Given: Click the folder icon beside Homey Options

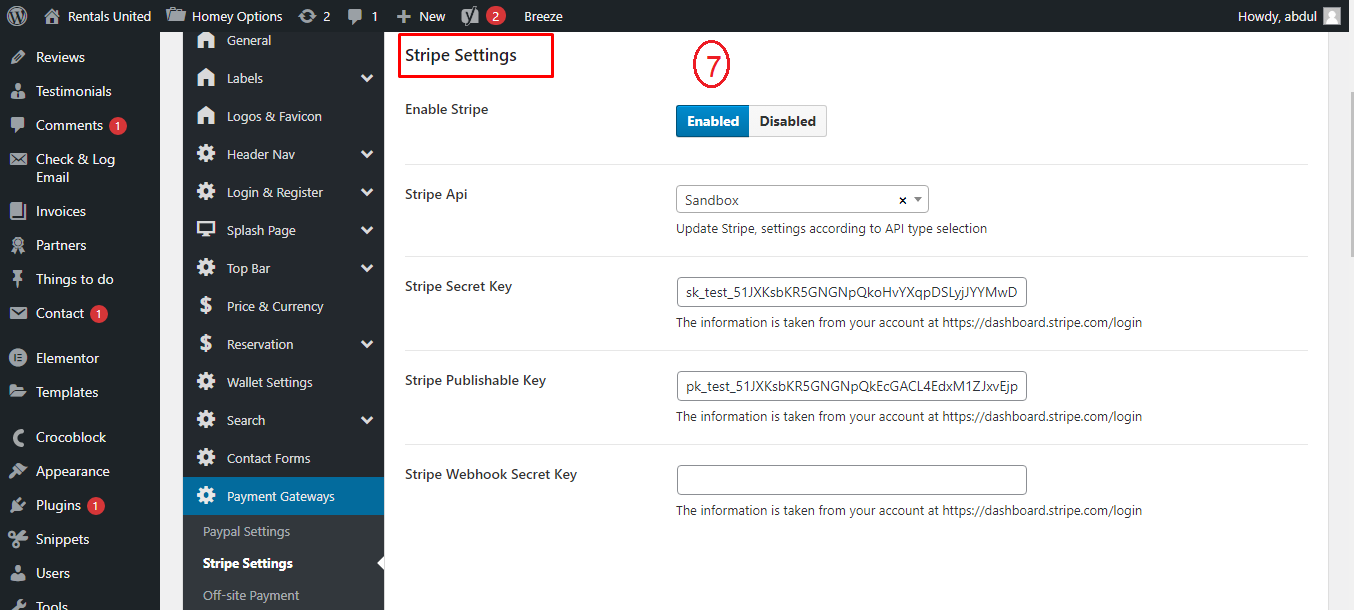Looking at the screenshot, I should tap(176, 16).
